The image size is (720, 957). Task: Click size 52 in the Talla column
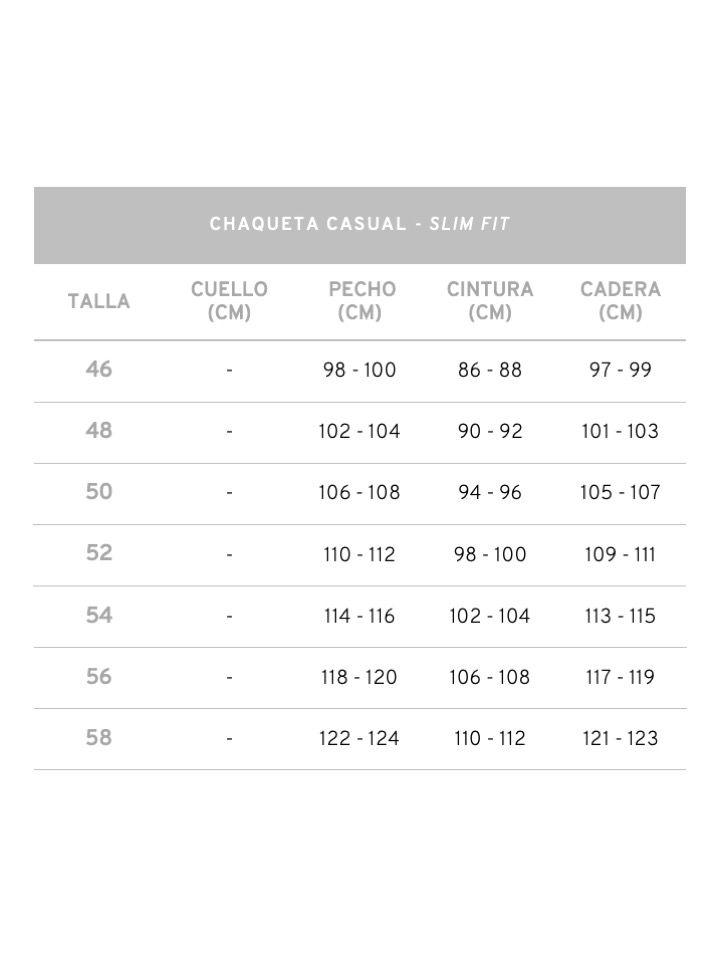tap(99, 554)
